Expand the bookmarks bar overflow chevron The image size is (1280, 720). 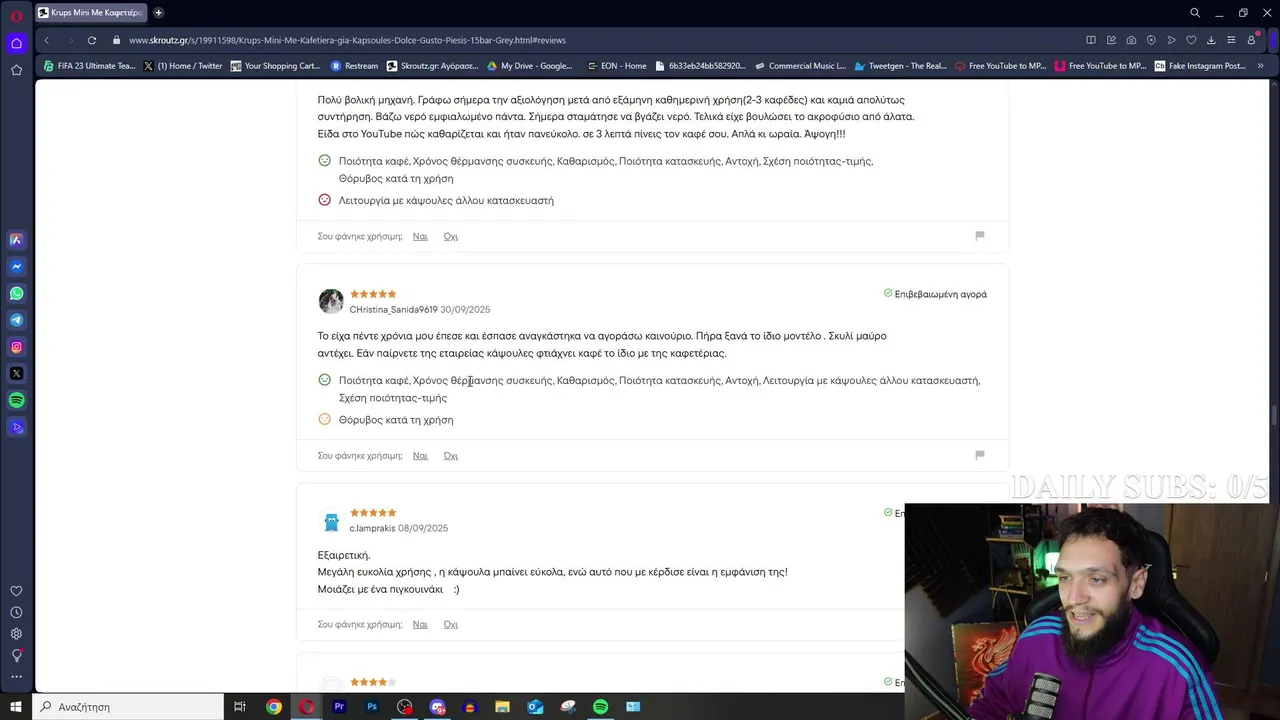tap(1260, 66)
